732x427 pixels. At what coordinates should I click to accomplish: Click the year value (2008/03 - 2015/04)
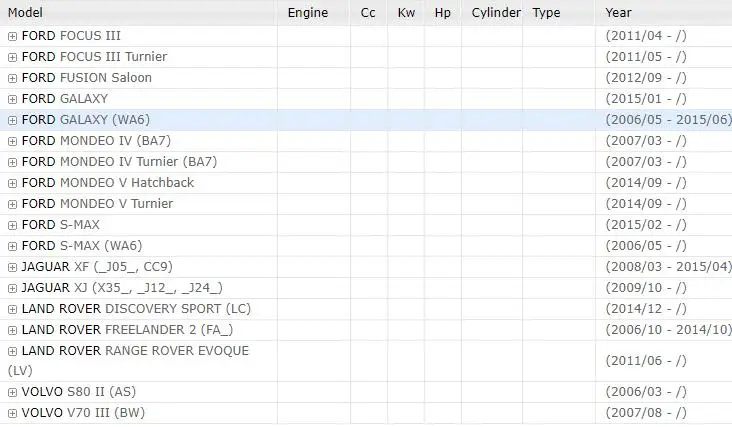pos(669,266)
